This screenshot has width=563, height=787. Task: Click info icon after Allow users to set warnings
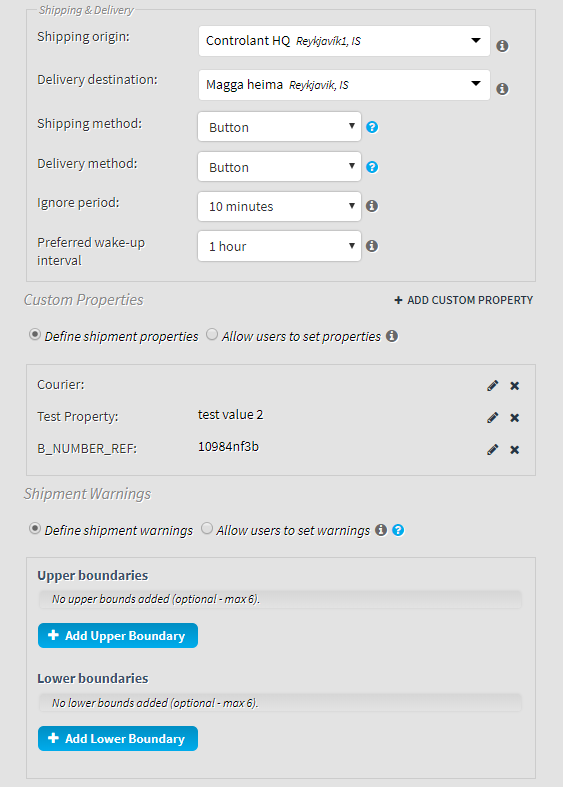point(381,530)
